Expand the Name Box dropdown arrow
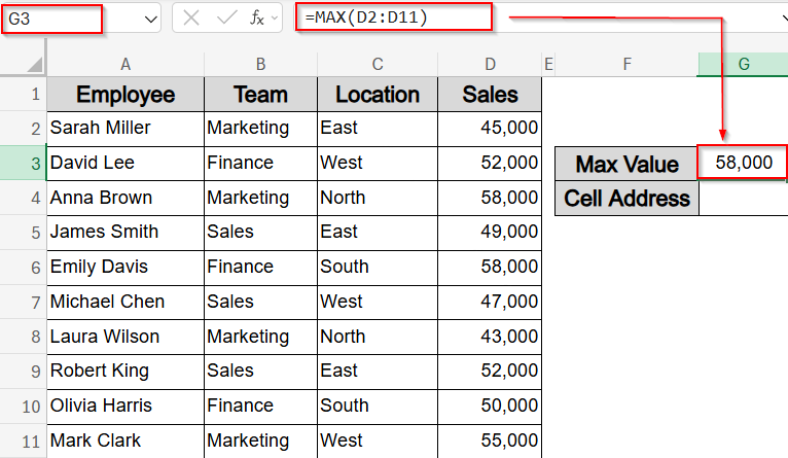 click(150, 19)
